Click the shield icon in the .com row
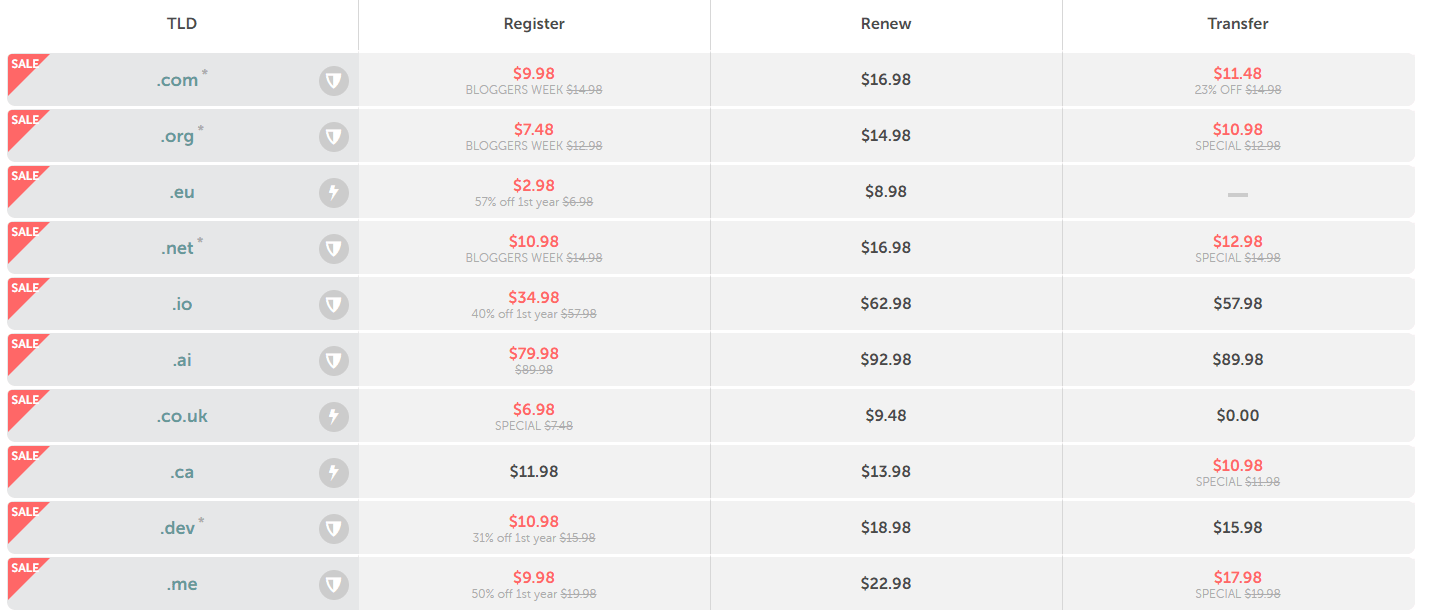The height and width of the screenshot is (615, 1429). (334, 81)
